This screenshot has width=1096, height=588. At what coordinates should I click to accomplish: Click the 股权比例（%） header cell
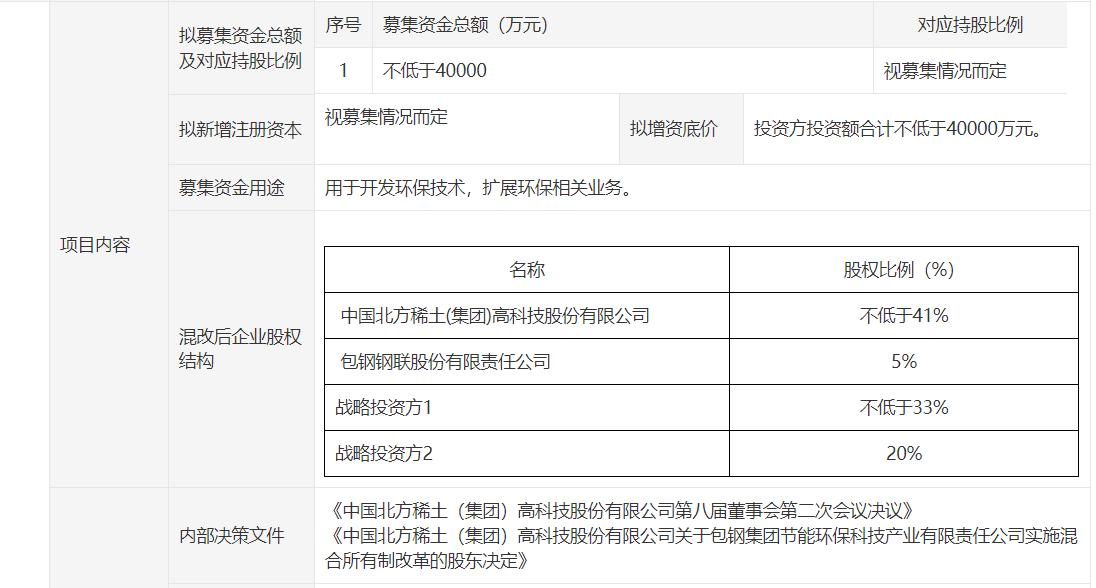tap(904, 270)
